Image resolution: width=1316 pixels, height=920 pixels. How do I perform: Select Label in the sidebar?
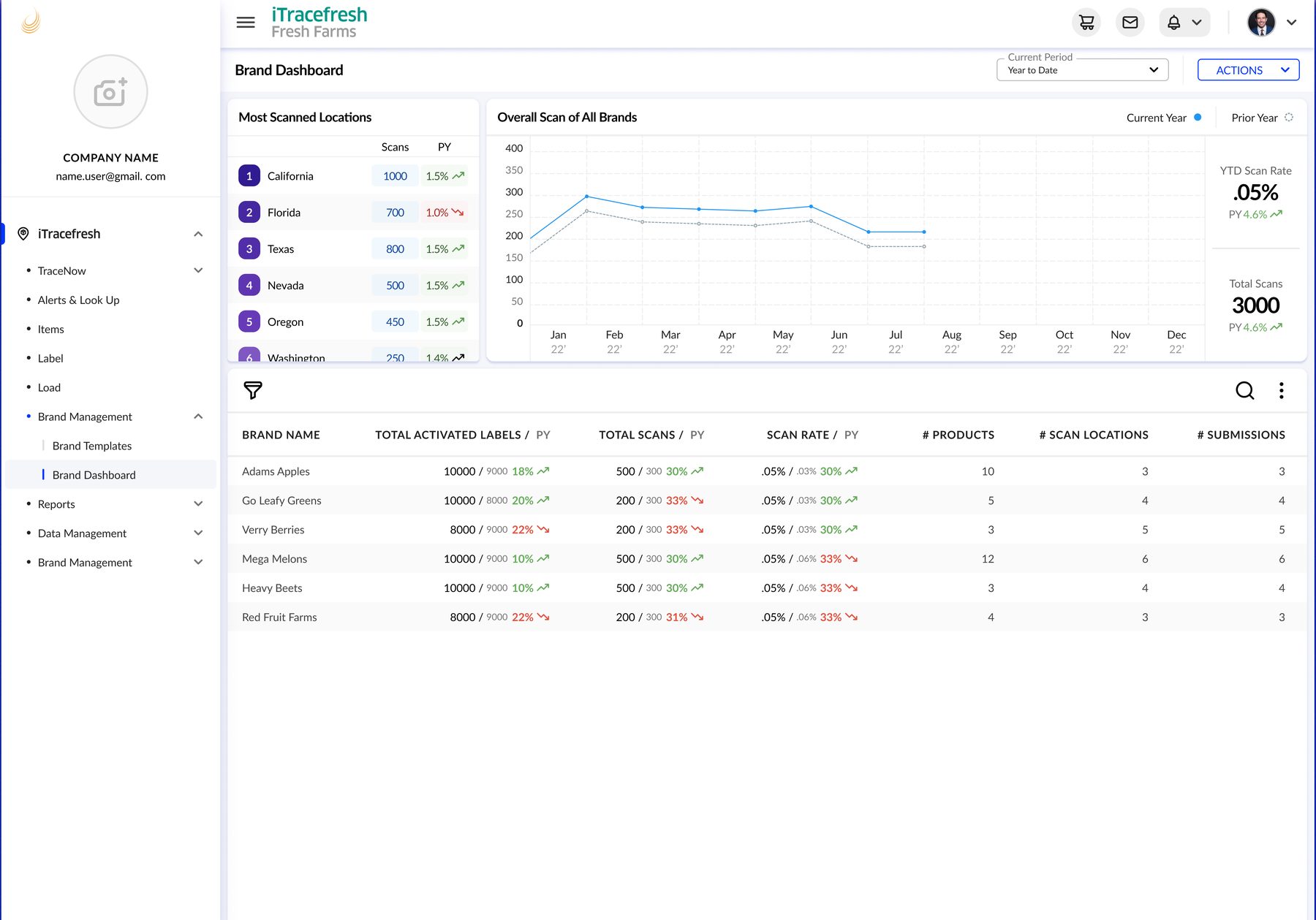[50, 358]
